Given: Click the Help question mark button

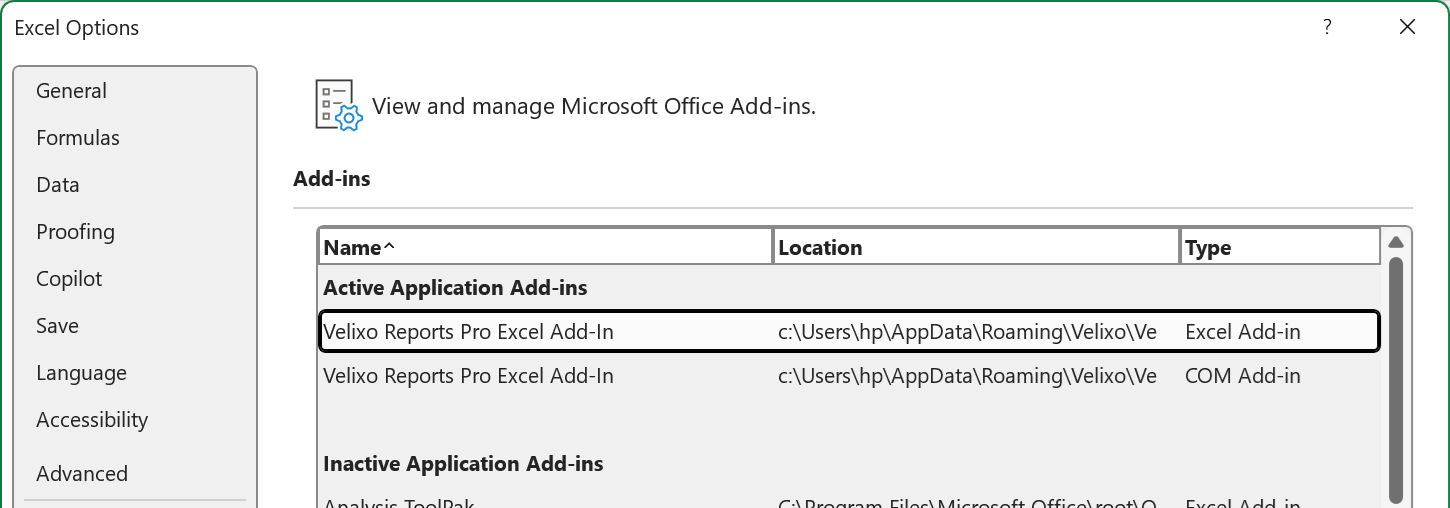Looking at the screenshot, I should 1327,28.
